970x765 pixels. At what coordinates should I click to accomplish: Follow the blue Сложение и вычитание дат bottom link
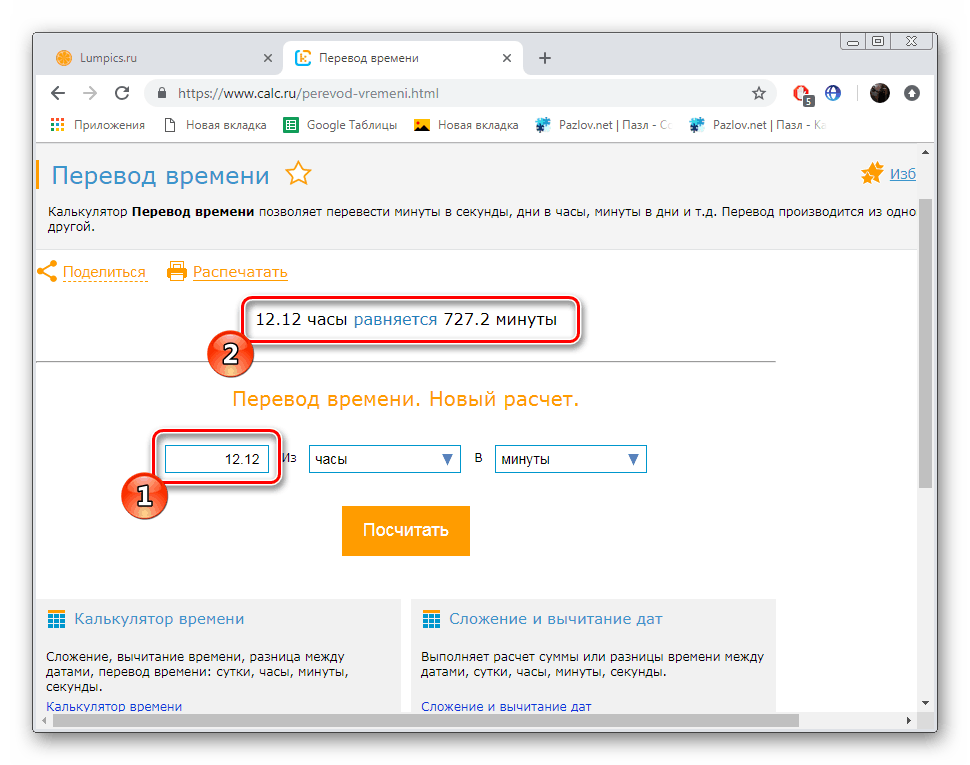pyautogui.click(x=506, y=706)
